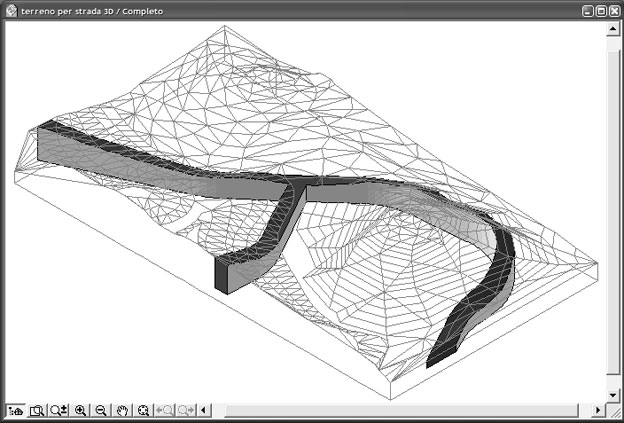This screenshot has height=423, width=624.
Task: Click the window icon in title bar
Action: pos(10,9)
